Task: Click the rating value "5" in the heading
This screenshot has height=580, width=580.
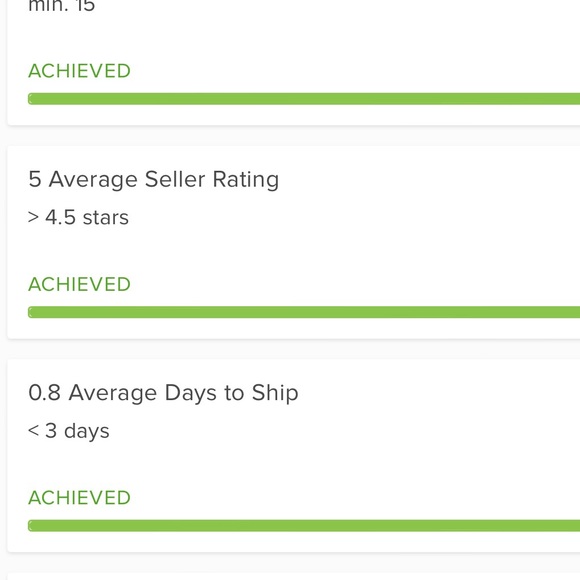Action: tap(35, 179)
